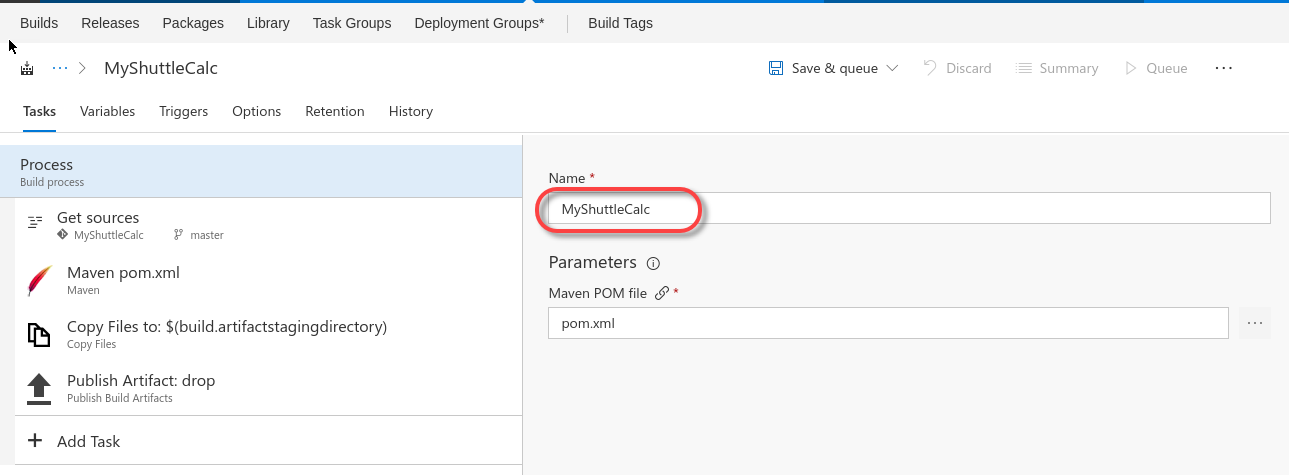Select the Process build process row
Image resolution: width=1289 pixels, height=475 pixels.
[x=261, y=172]
